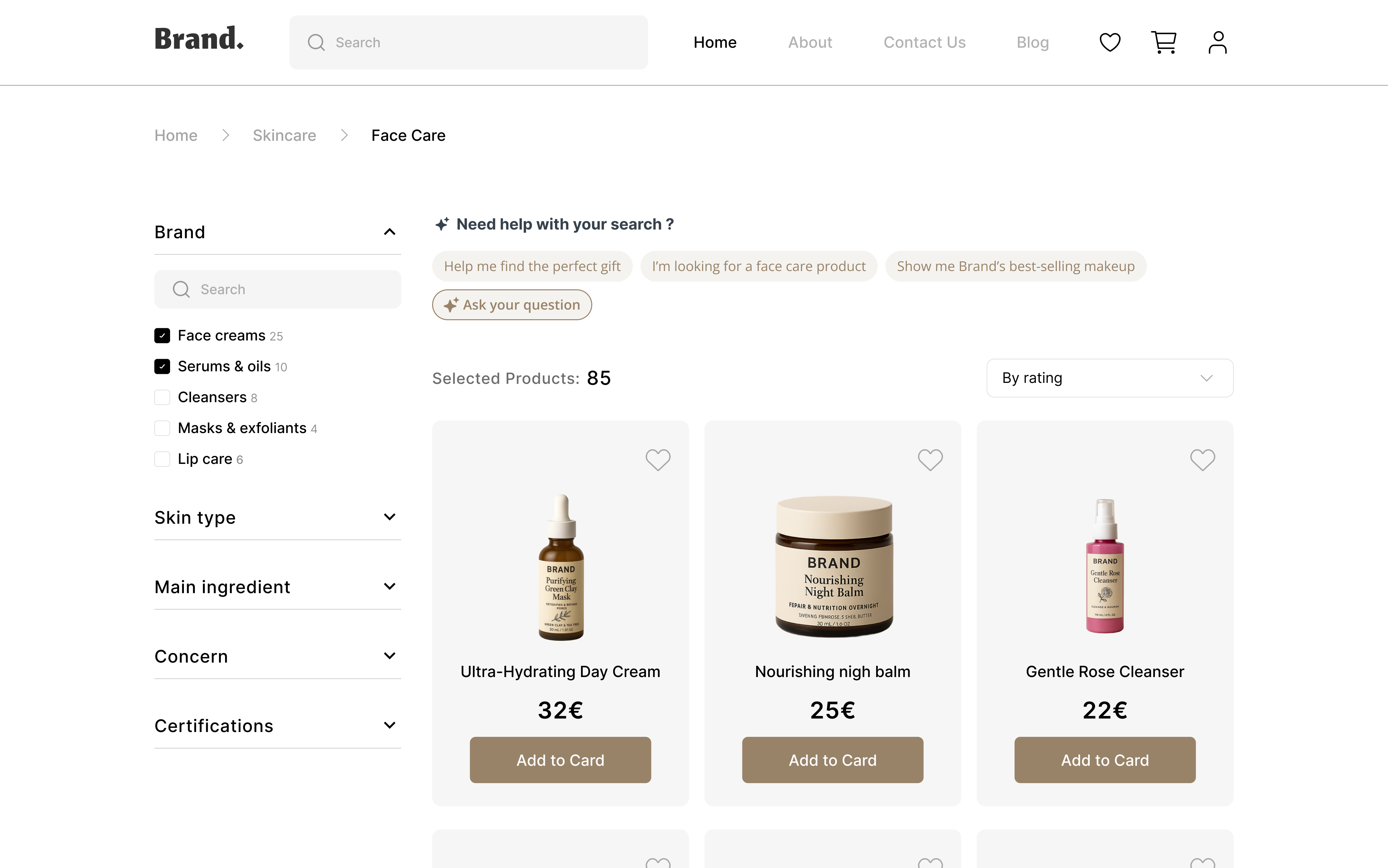Navigate to Skincare breadcrumb link
Screen dimensions: 1388x868
[x=284, y=135]
